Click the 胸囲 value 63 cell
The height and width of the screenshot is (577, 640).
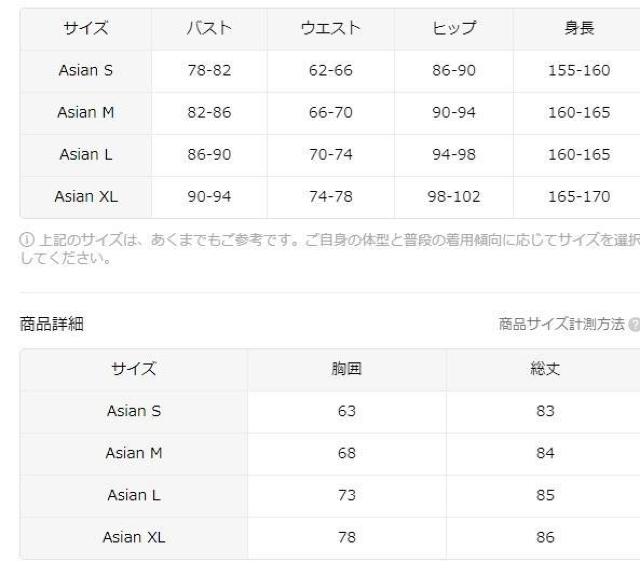click(x=346, y=411)
